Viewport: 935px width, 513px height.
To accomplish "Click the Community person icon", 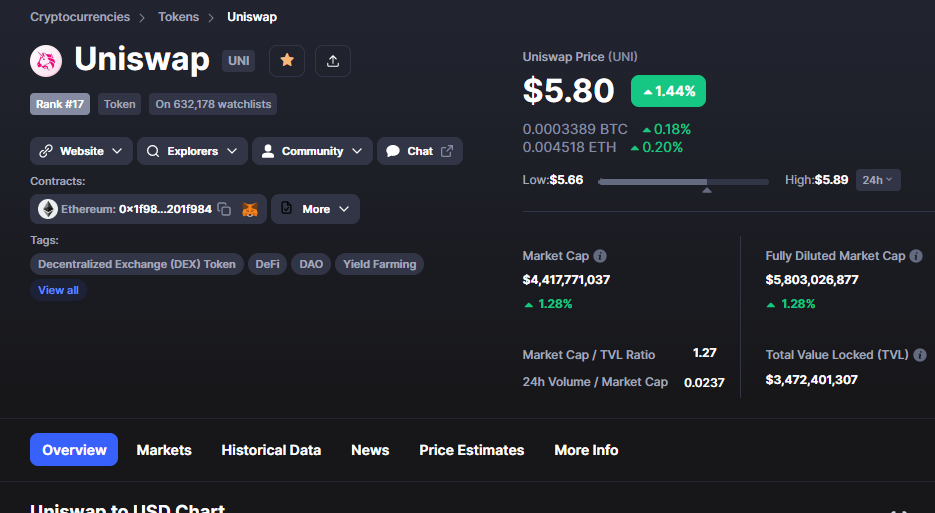I will tap(268, 151).
